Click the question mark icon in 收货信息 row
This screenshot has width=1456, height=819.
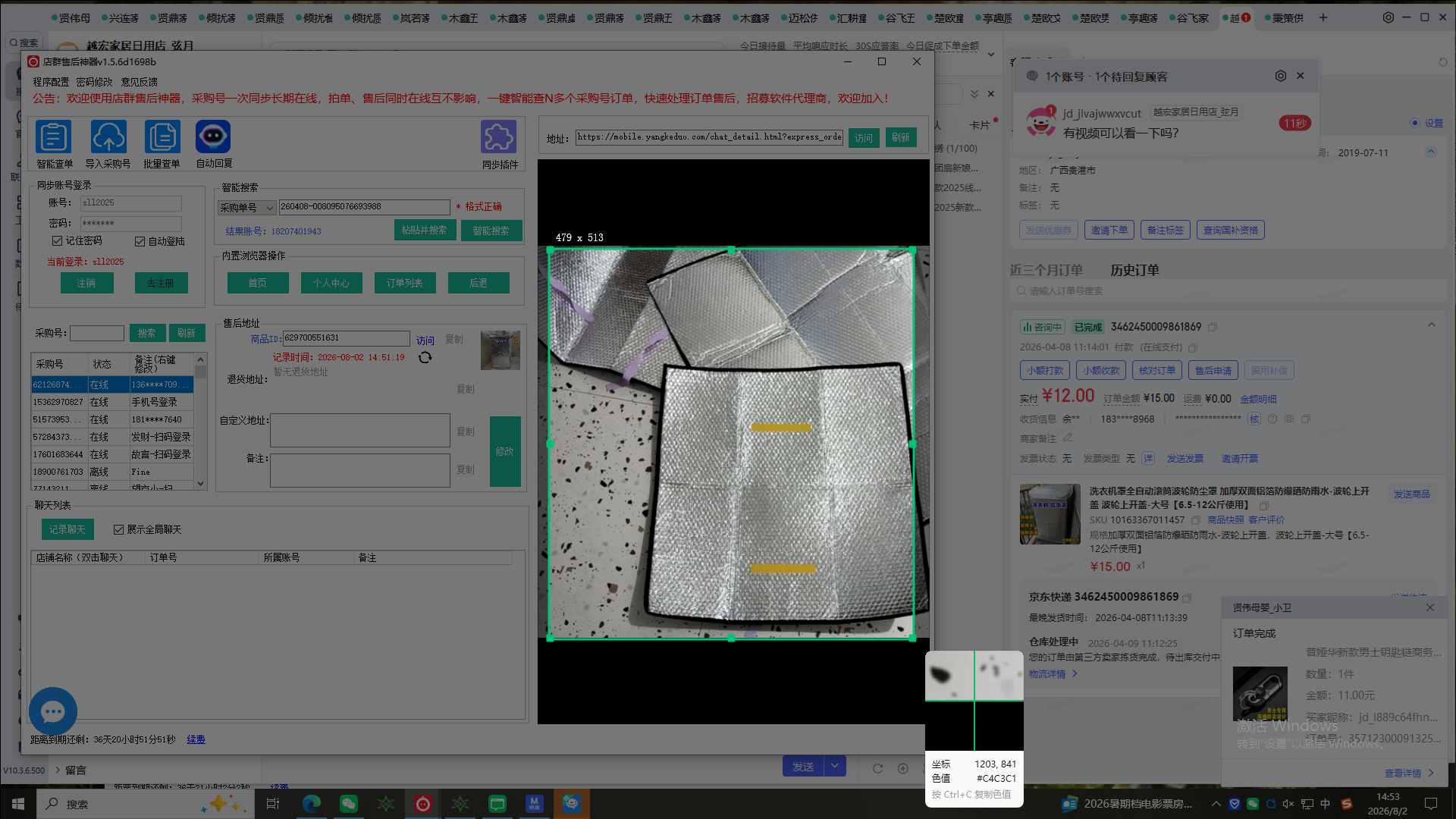point(1272,419)
